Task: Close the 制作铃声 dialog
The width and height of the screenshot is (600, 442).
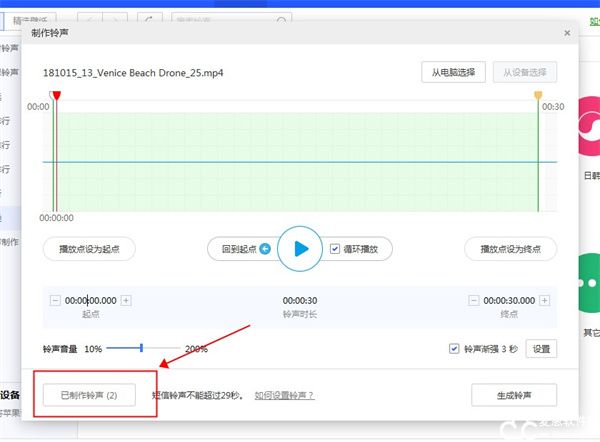Action: coord(567,33)
